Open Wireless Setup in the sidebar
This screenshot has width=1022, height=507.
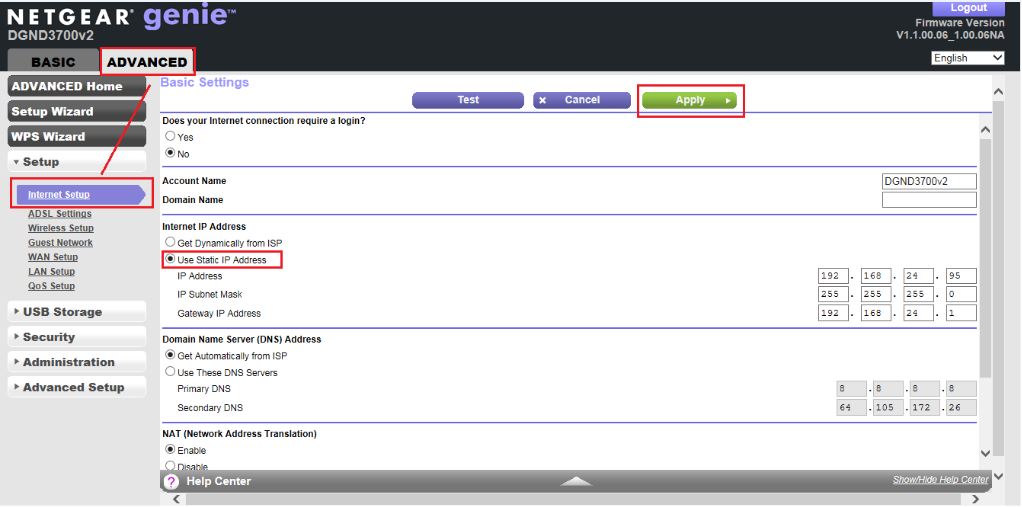click(x=60, y=228)
